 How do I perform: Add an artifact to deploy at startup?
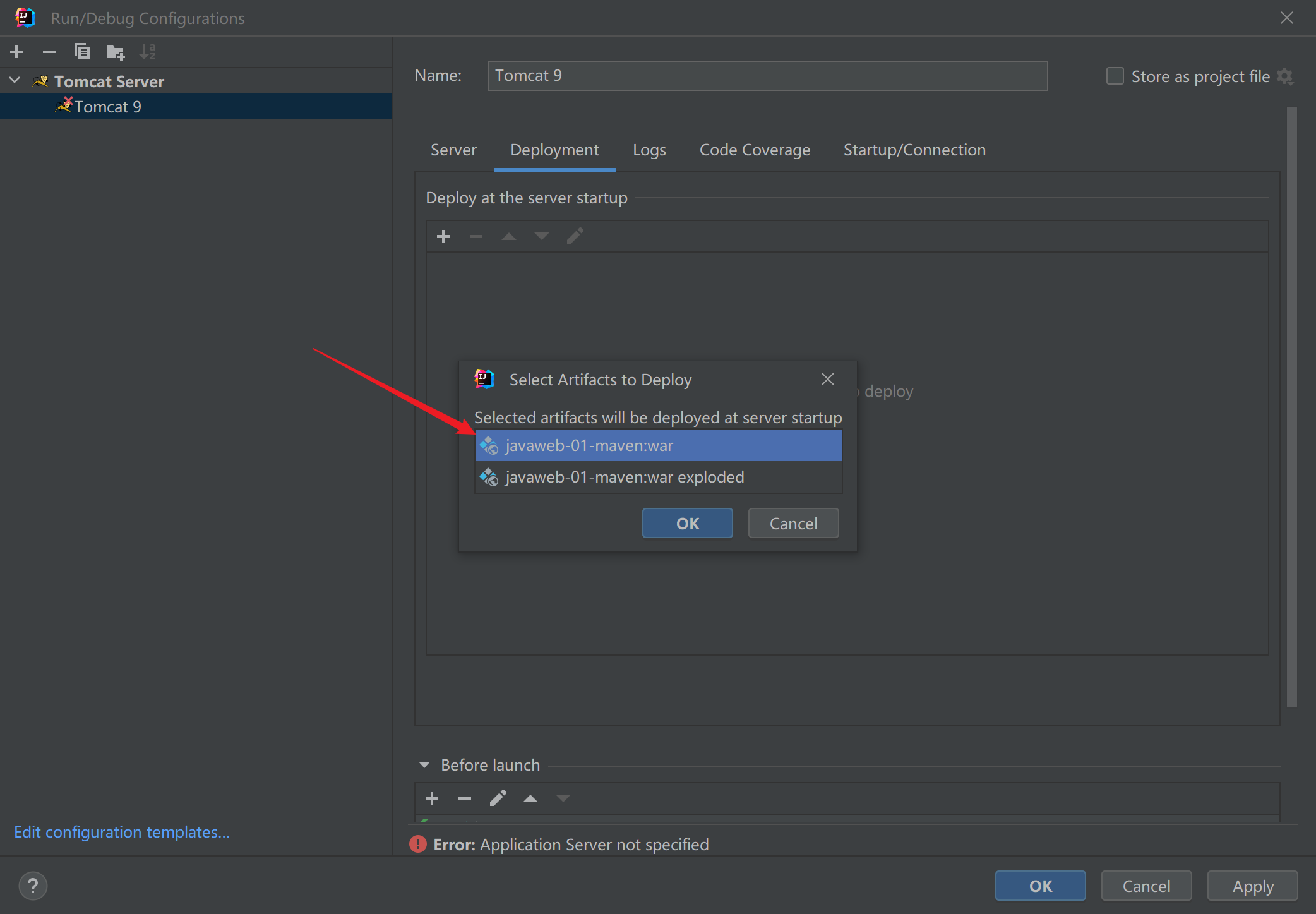point(443,236)
